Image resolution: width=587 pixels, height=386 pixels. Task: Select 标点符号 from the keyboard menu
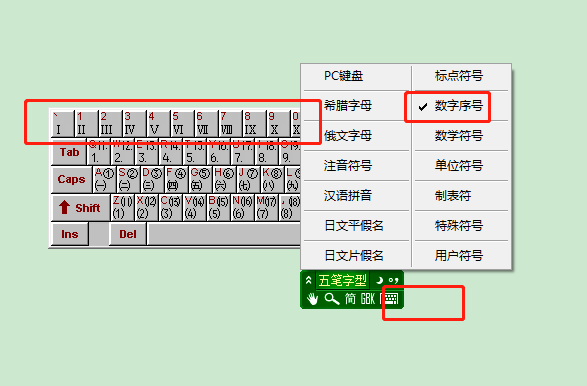tap(461, 76)
